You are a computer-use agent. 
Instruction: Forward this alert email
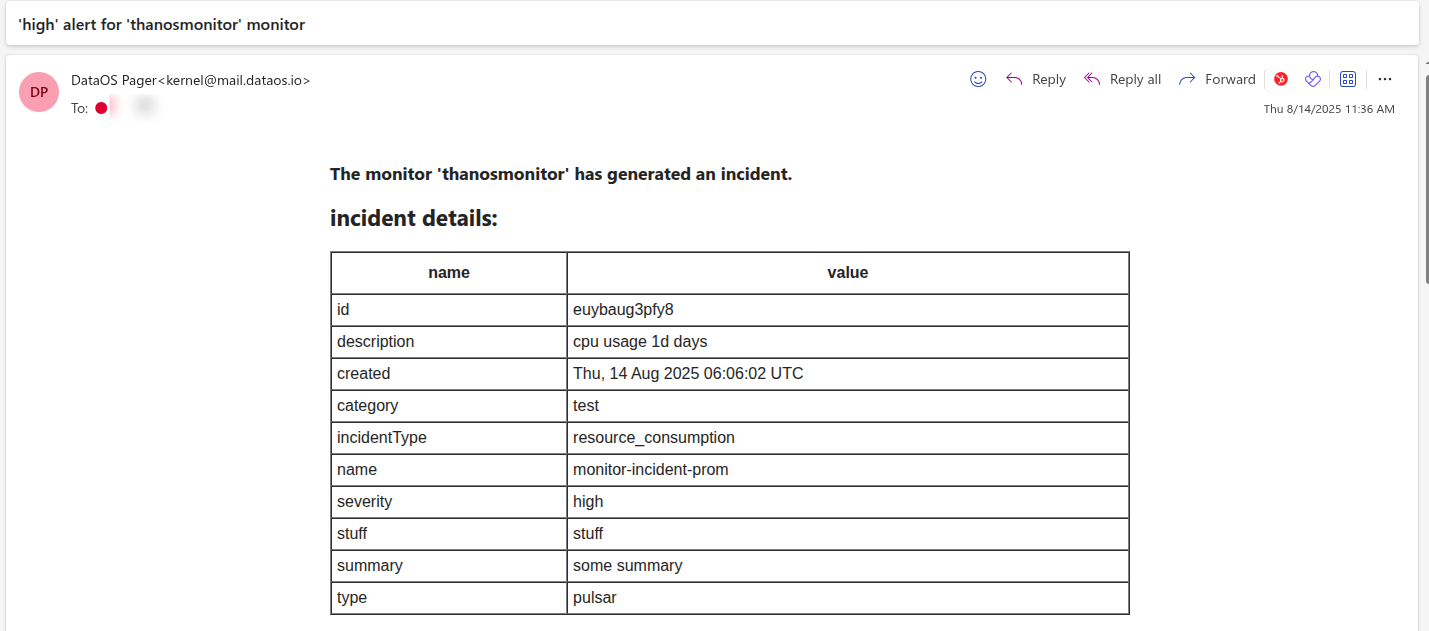coord(1217,79)
